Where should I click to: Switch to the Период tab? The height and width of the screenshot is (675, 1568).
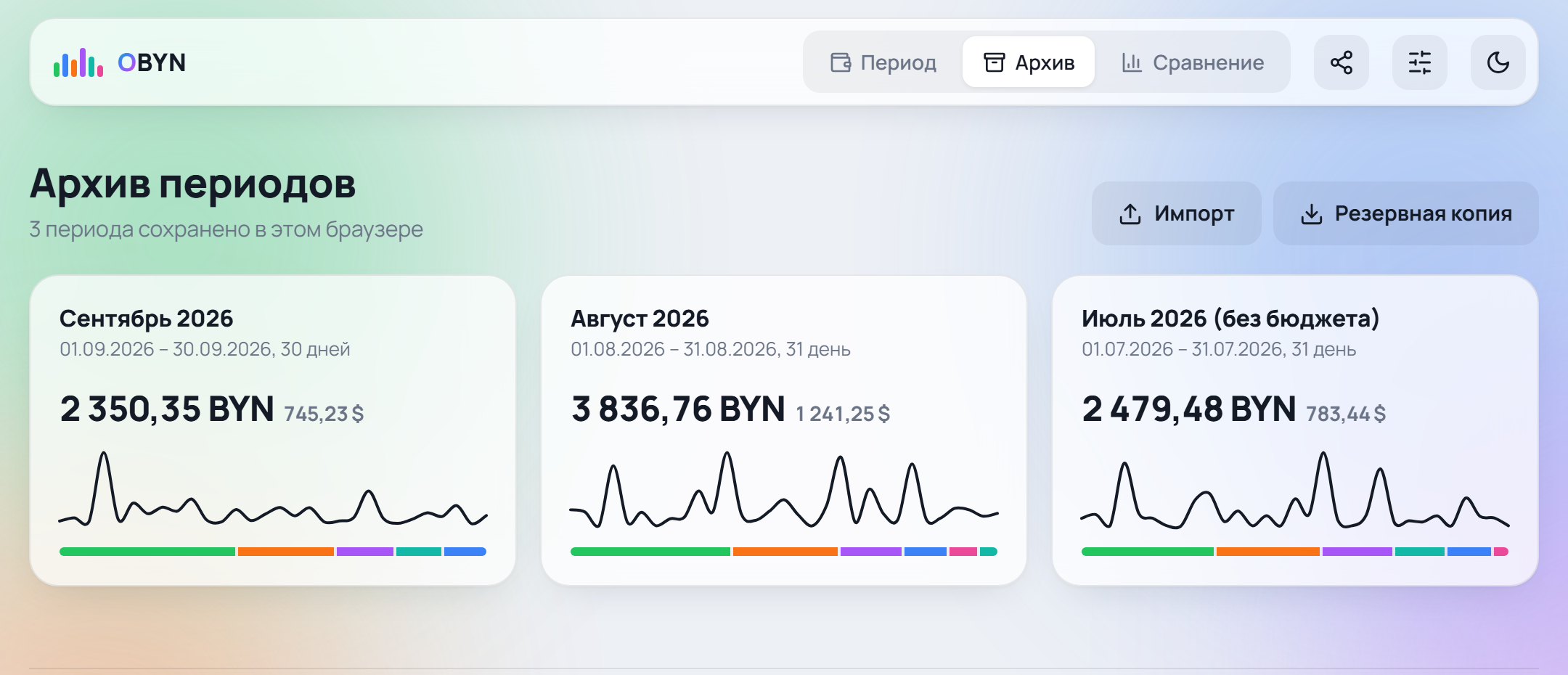pyautogui.click(x=883, y=62)
